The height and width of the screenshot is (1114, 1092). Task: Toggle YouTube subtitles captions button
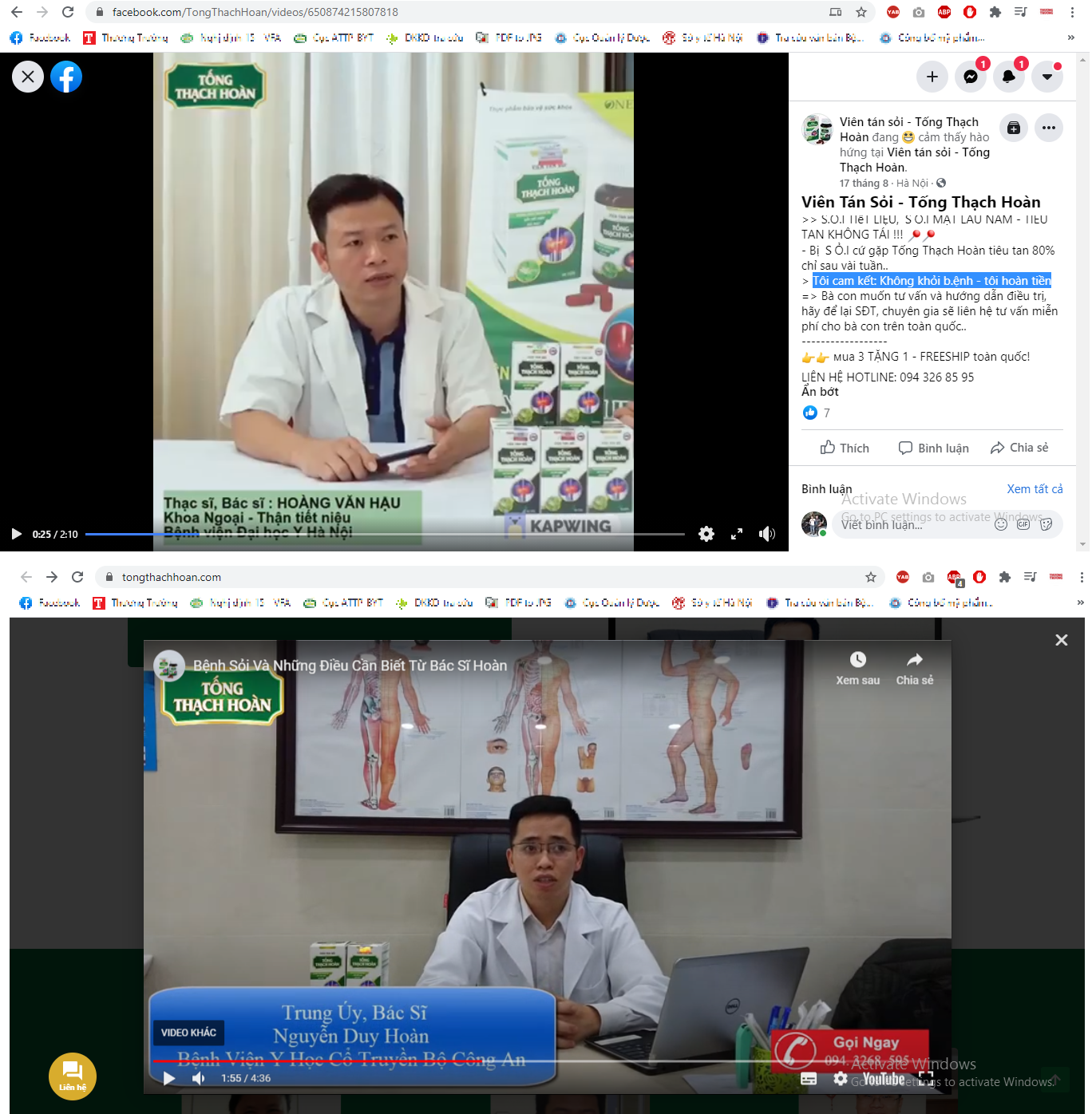(809, 1079)
